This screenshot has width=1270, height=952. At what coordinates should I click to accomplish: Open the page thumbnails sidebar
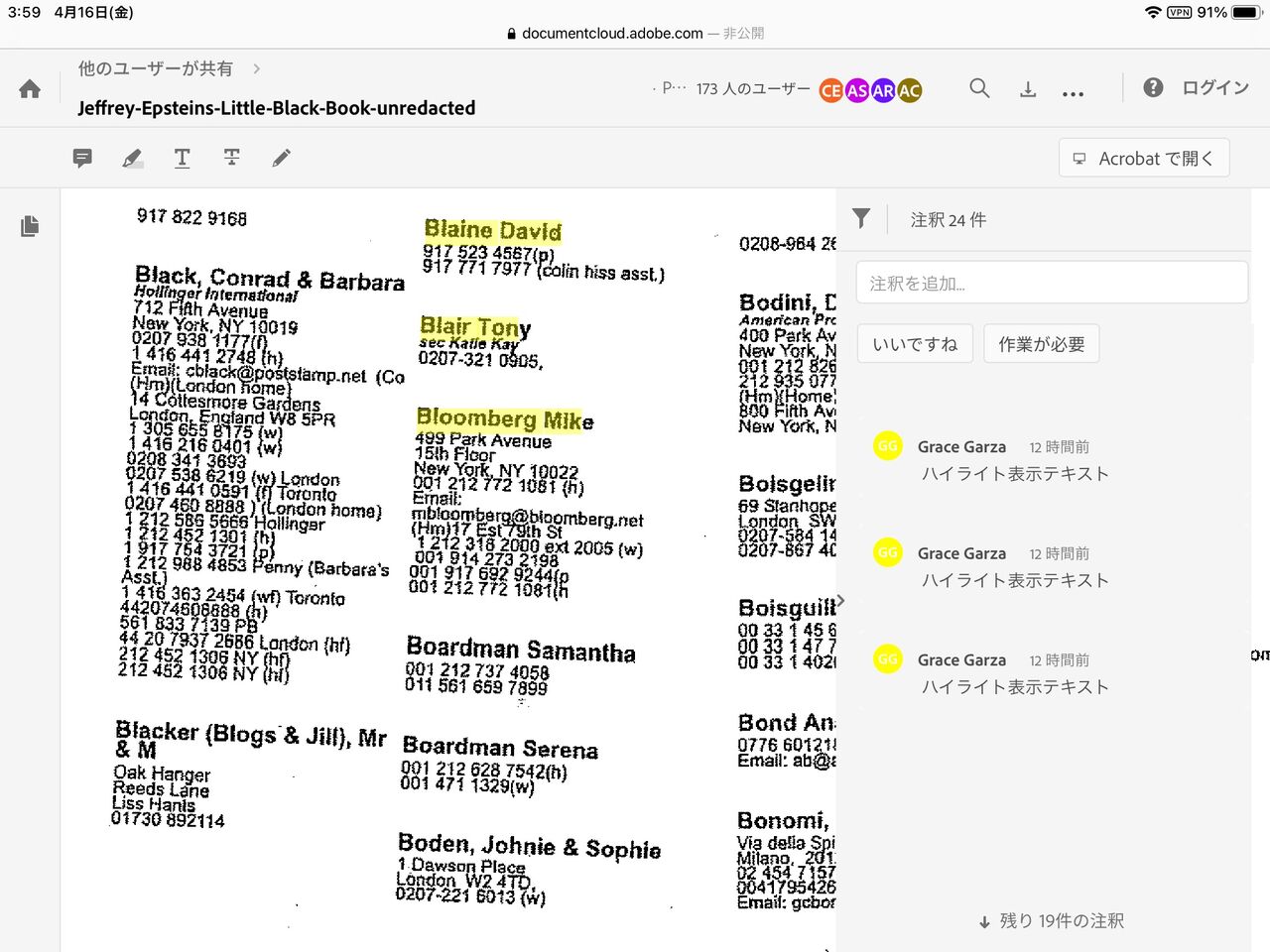30,226
